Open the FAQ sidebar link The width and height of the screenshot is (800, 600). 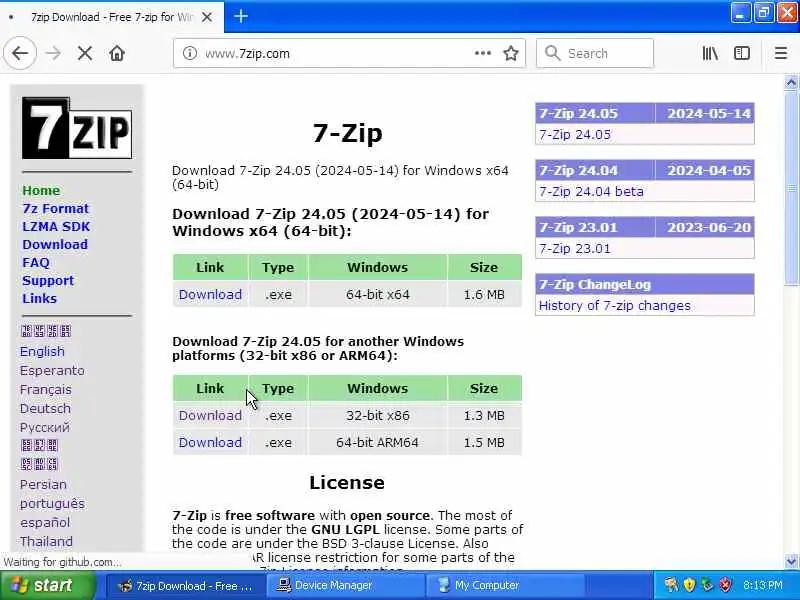pyautogui.click(x=36, y=262)
